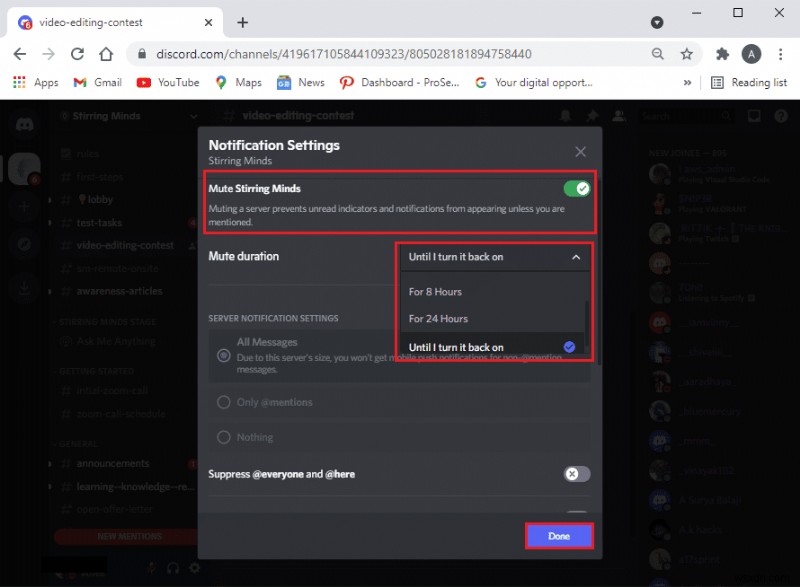This screenshot has width=800, height=587.
Task: Open the Discord Home icon
Action: point(24,123)
